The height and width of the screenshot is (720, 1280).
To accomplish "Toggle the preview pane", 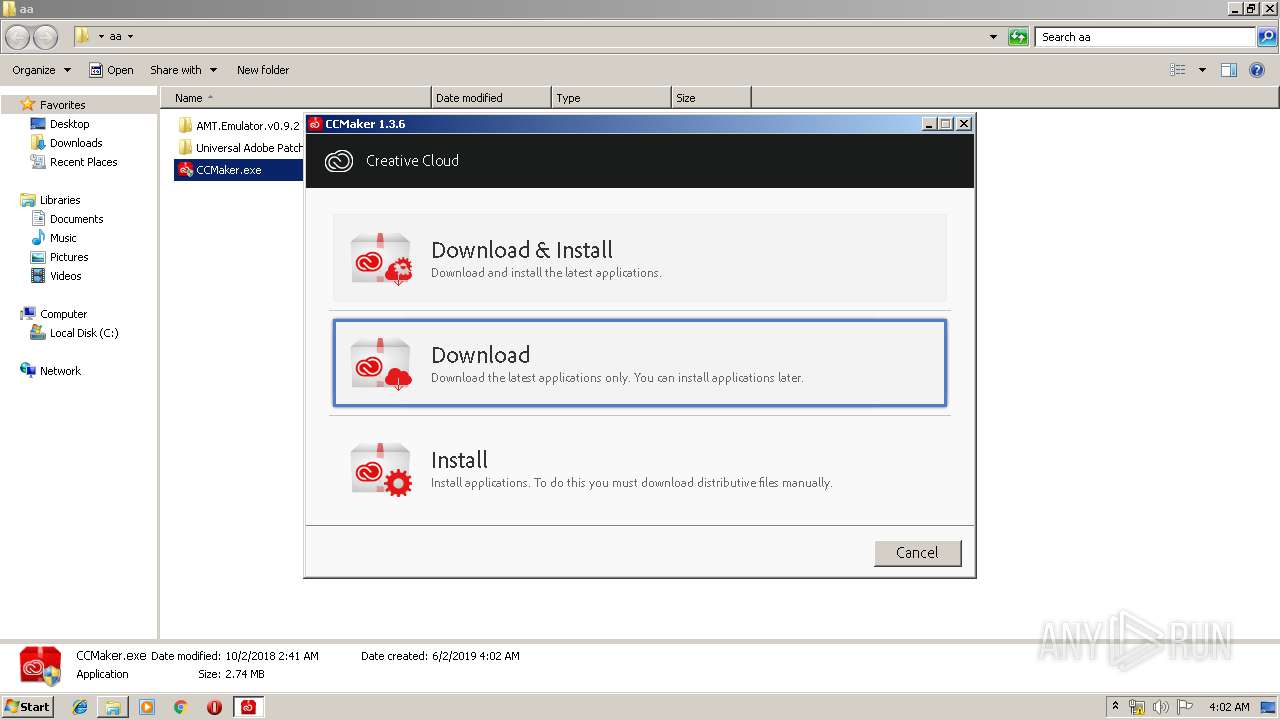I will [1229, 70].
